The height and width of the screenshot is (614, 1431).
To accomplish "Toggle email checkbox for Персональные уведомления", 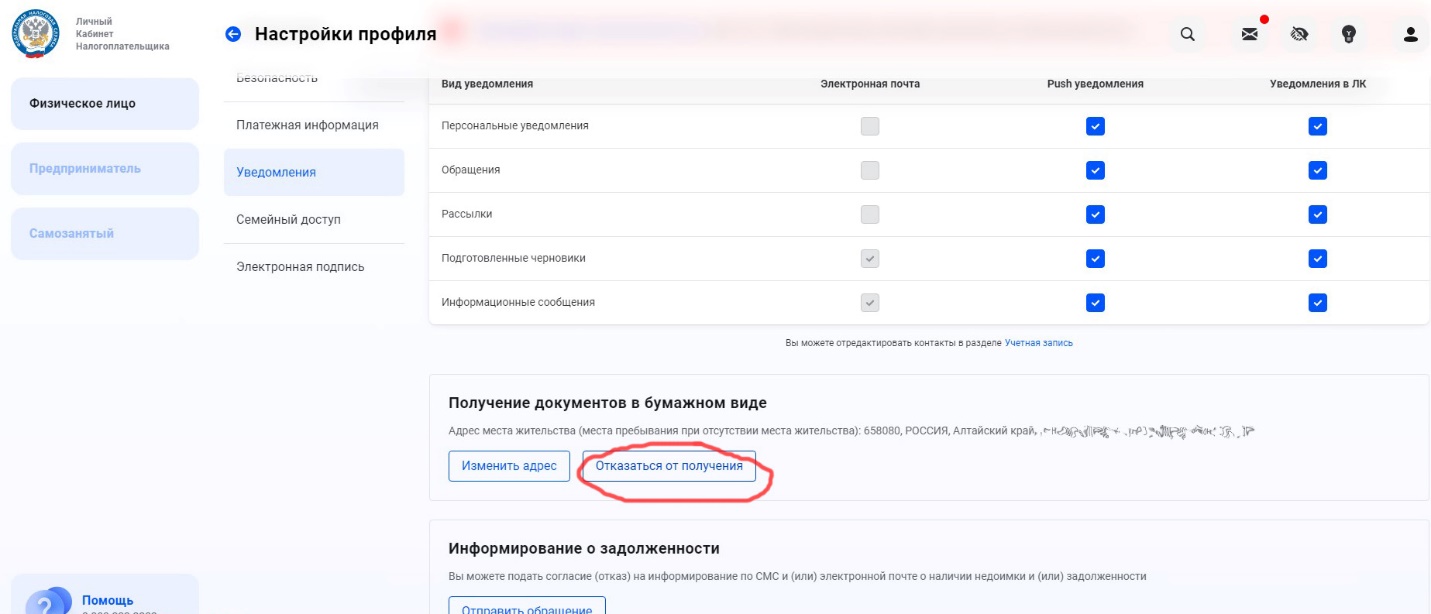I will (x=870, y=126).
